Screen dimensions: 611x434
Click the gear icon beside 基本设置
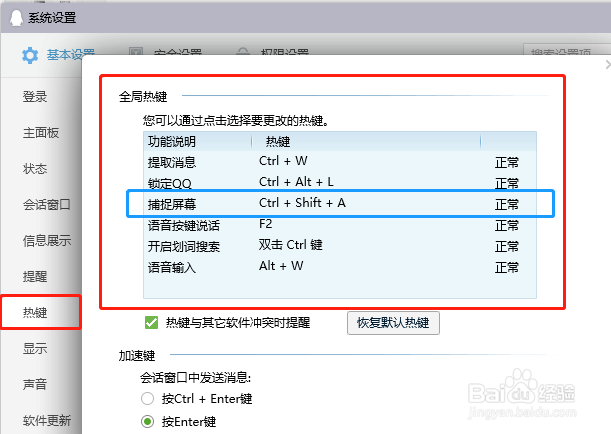[x=30, y=55]
